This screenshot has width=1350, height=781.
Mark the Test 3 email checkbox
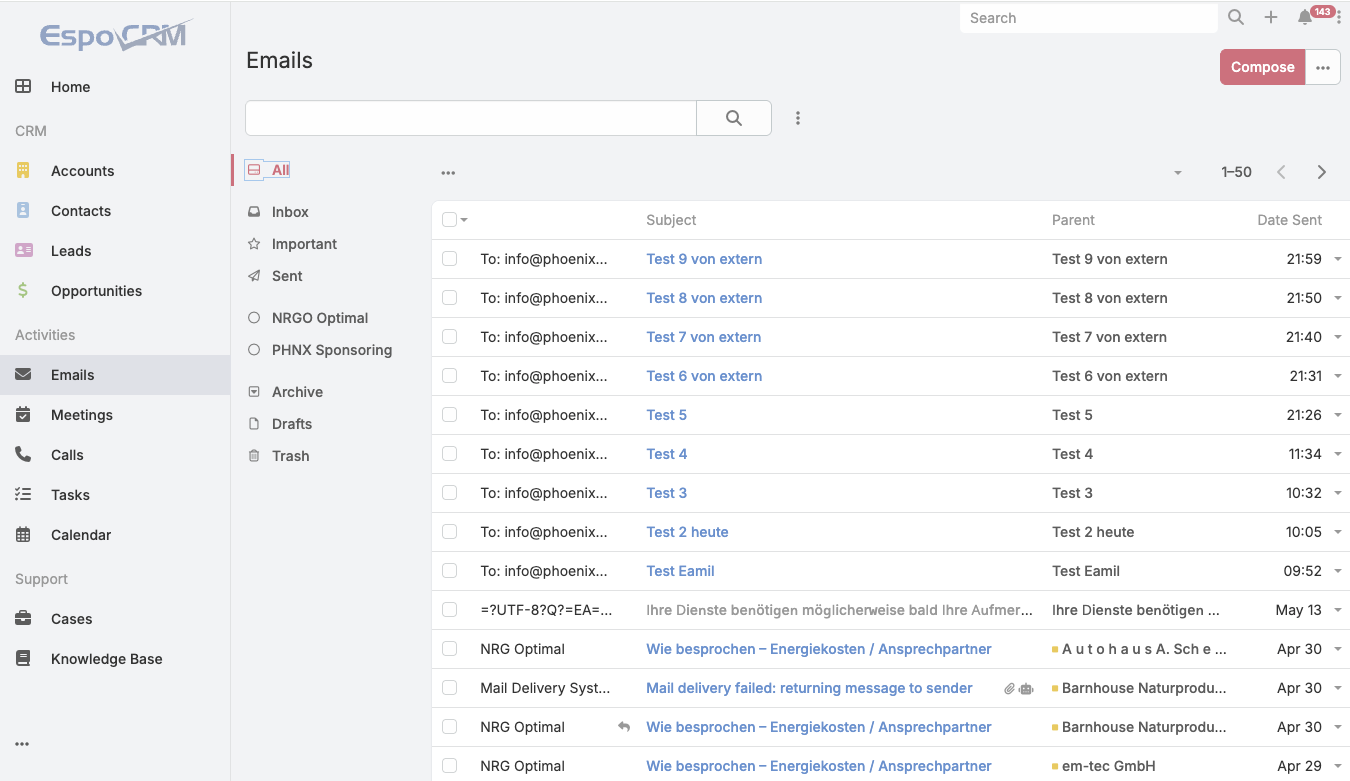(x=449, y=493)
